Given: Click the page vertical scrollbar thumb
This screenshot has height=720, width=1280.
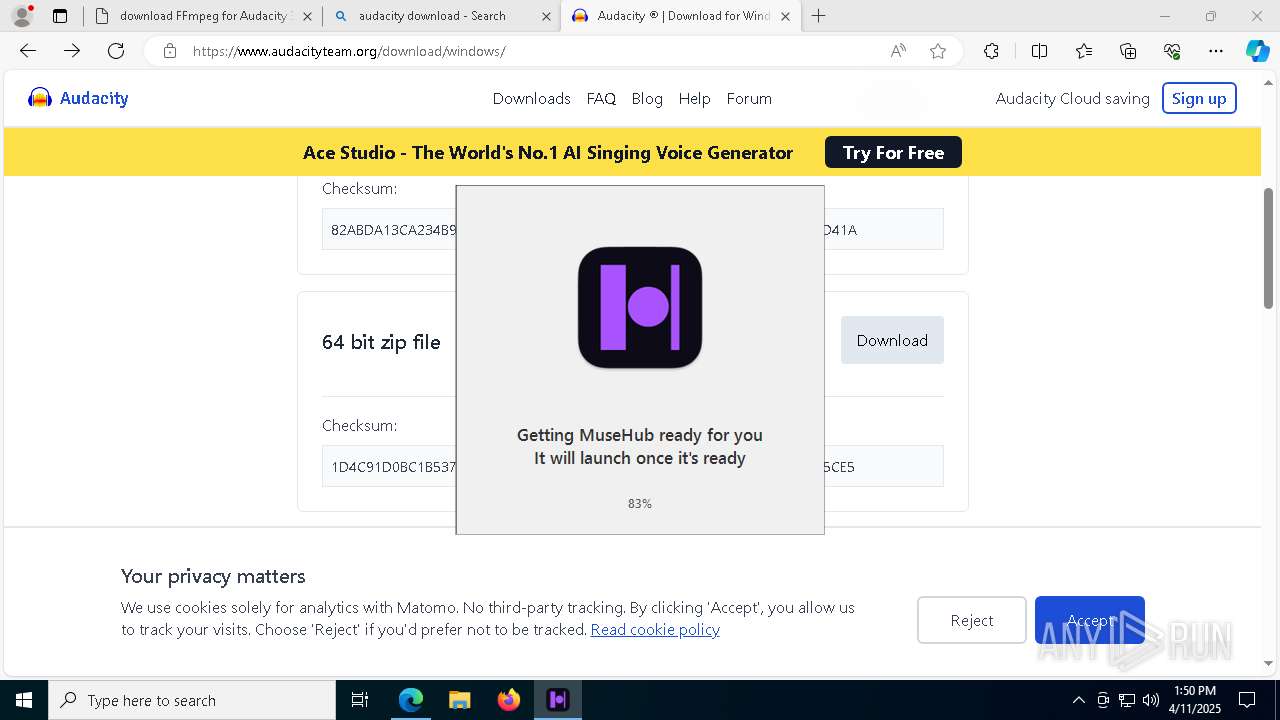Looking at the screenshot, I should (x=1268, y=247).
